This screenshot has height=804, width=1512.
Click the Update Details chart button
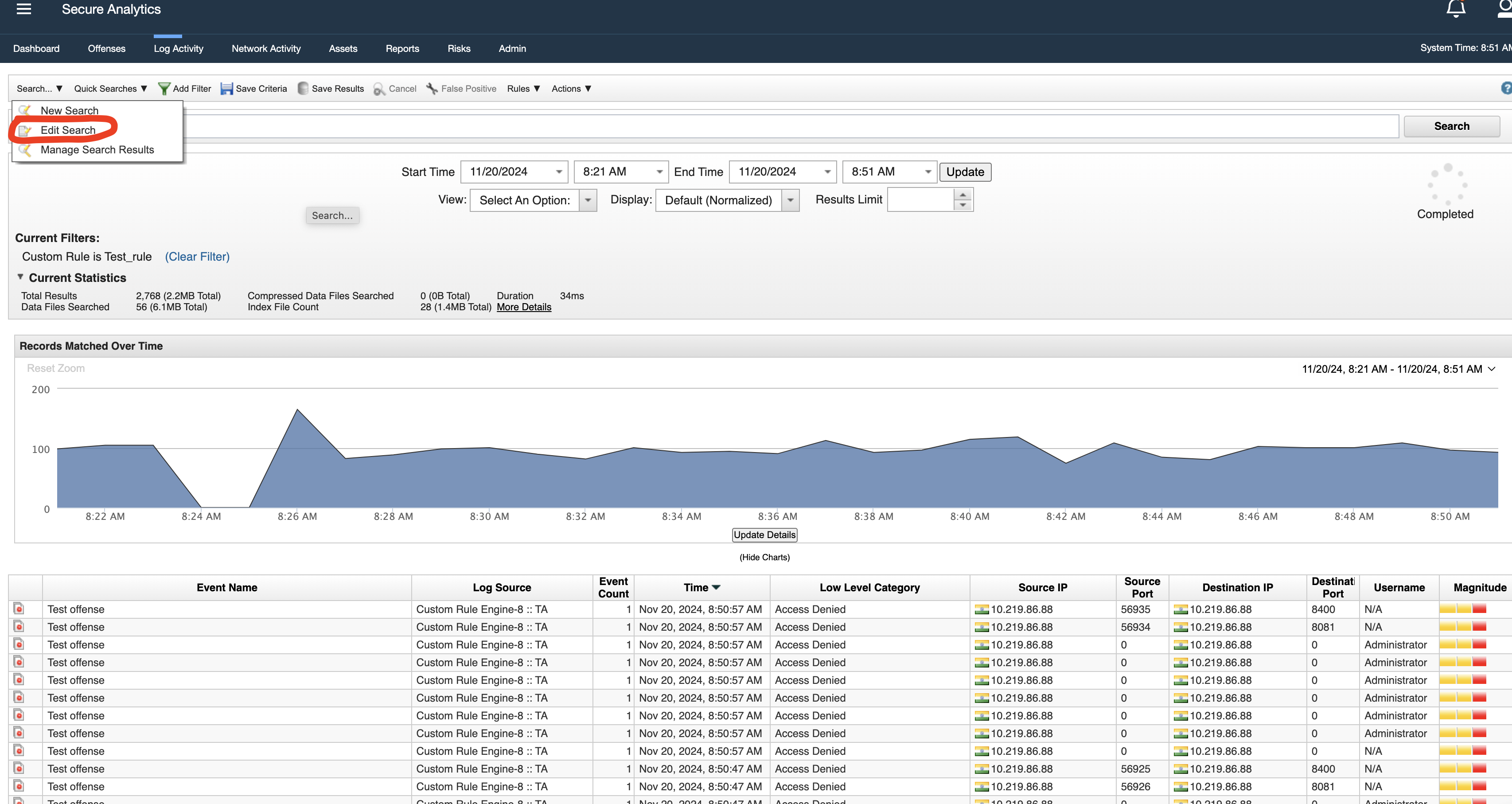(765, 535)
